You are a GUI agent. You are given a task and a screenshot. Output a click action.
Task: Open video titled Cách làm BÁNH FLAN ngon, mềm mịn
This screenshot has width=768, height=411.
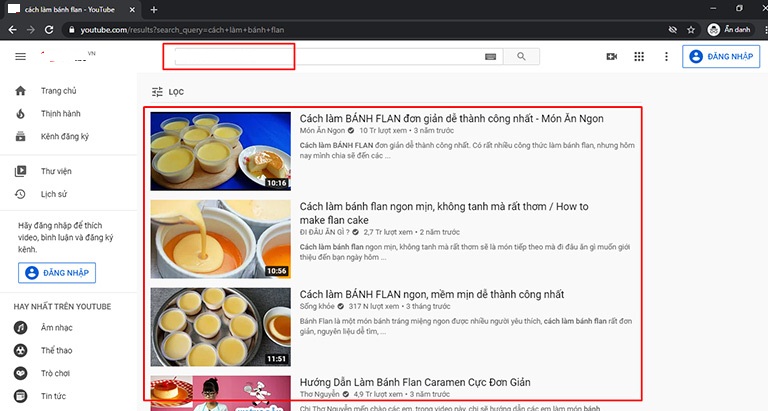point(432,294)
